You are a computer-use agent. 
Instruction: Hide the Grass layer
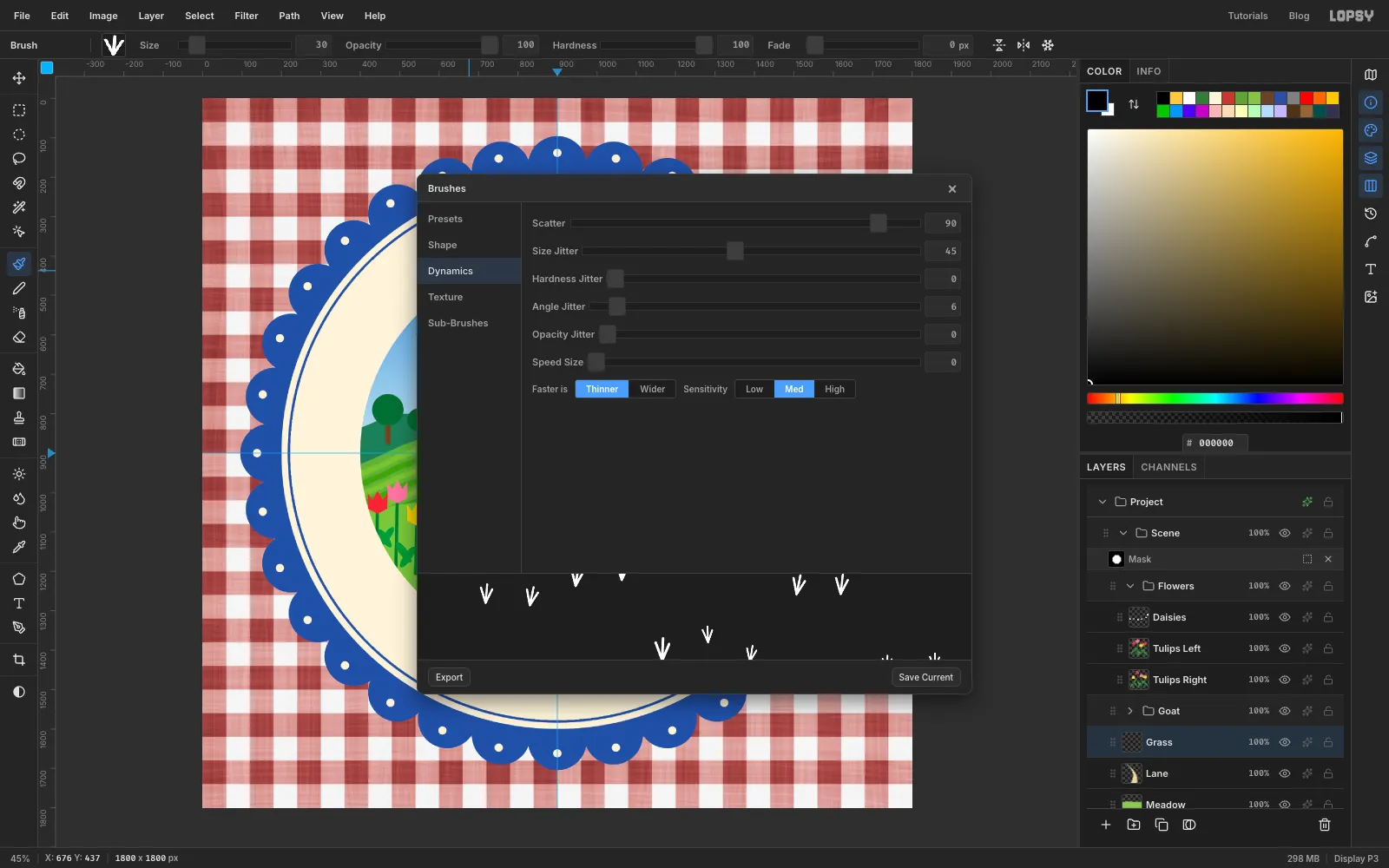pyautogui.click(x=1285, y=742)
